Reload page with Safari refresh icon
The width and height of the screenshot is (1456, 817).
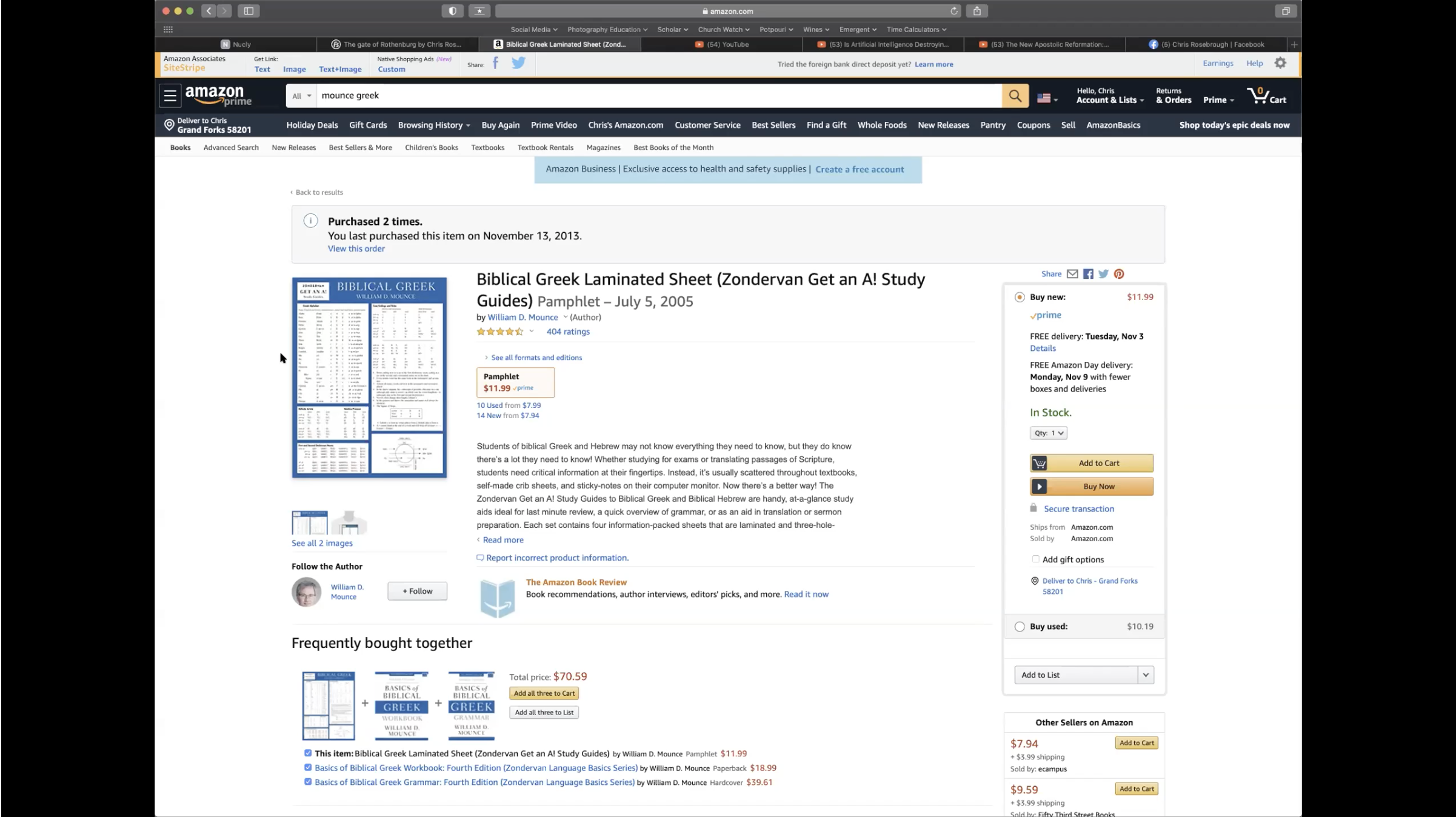click(x=954, y=11)
